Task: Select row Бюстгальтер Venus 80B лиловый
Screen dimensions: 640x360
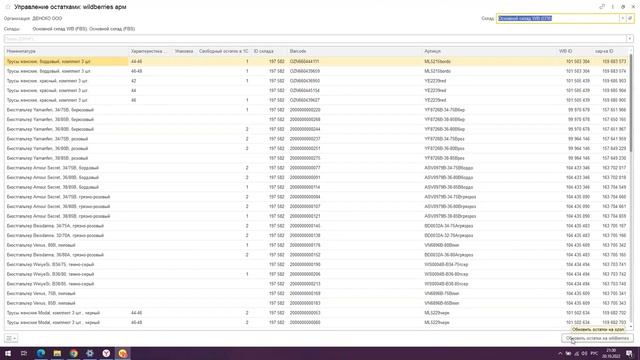Action: click(316, 245)
